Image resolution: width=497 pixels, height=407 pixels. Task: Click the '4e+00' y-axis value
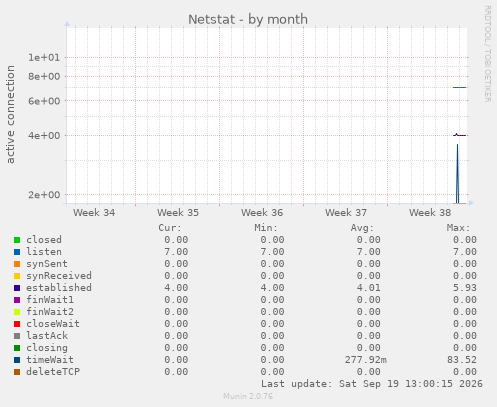coord(44,136)
